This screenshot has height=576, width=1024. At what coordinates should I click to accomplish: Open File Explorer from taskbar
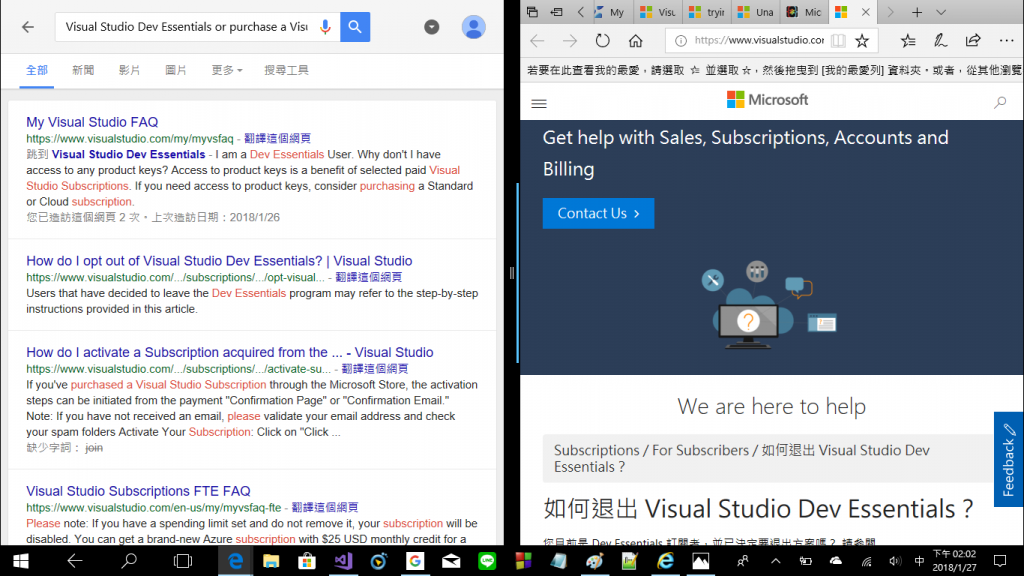pos(271,561)
